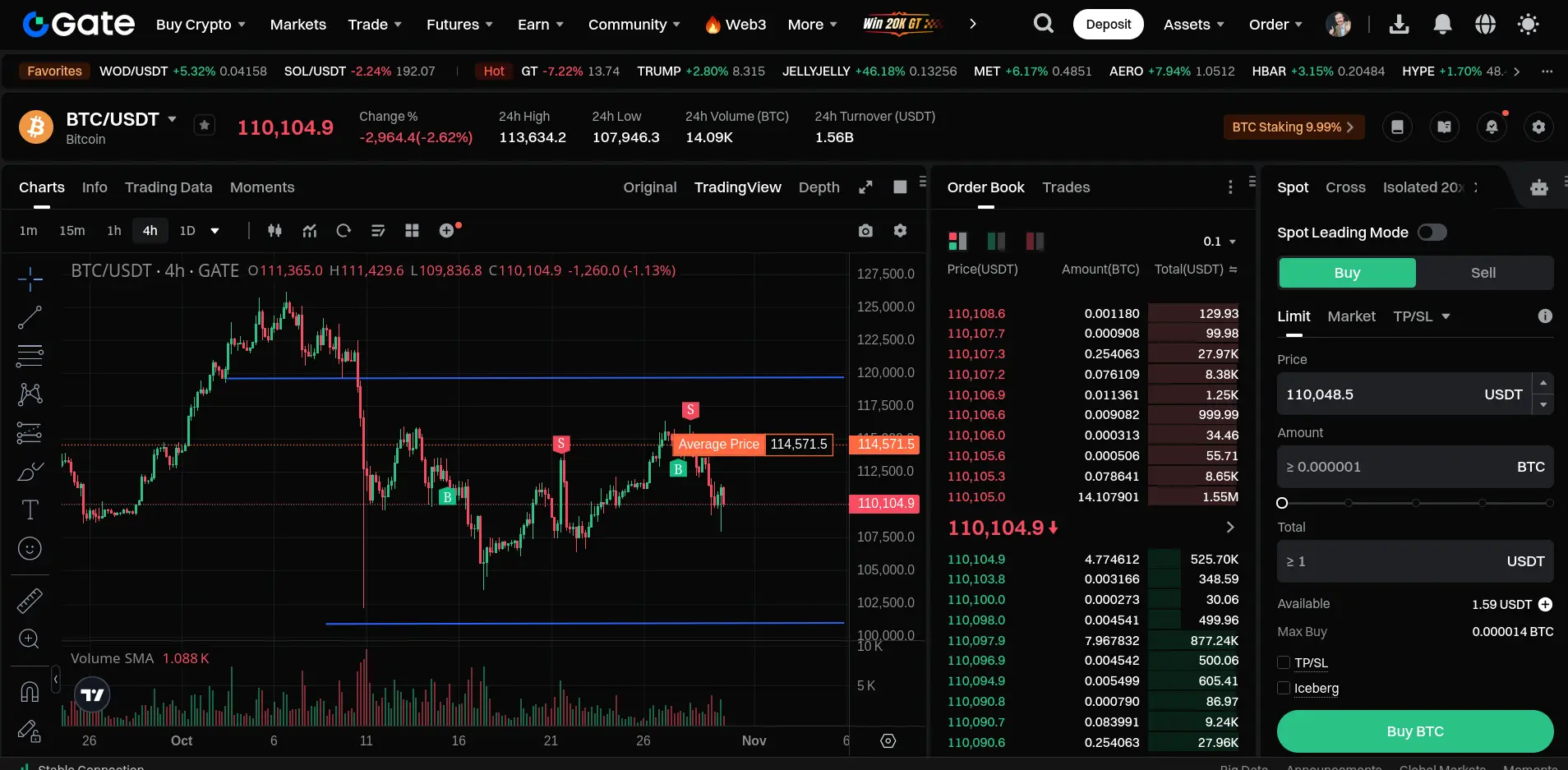Screen dimensions: 1568x770
Task: Enable the Iceberg checkbox
Action: tap(1284, 688)
